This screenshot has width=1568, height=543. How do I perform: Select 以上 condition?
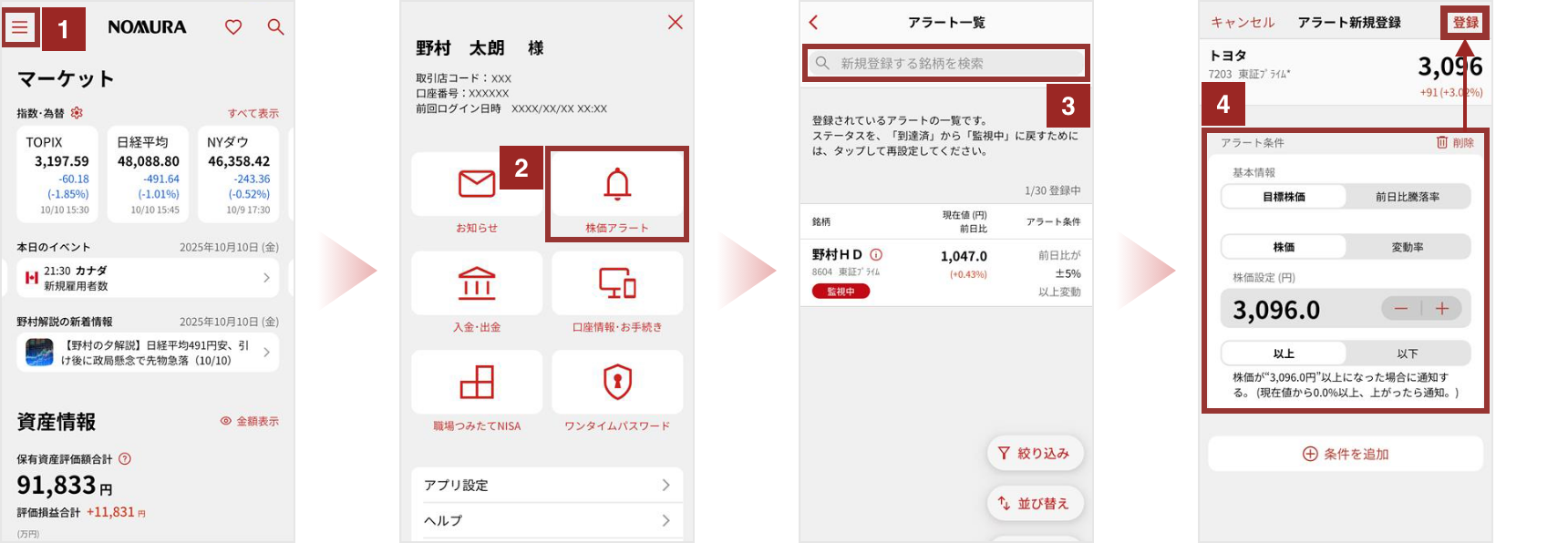tap(1284, 353)
